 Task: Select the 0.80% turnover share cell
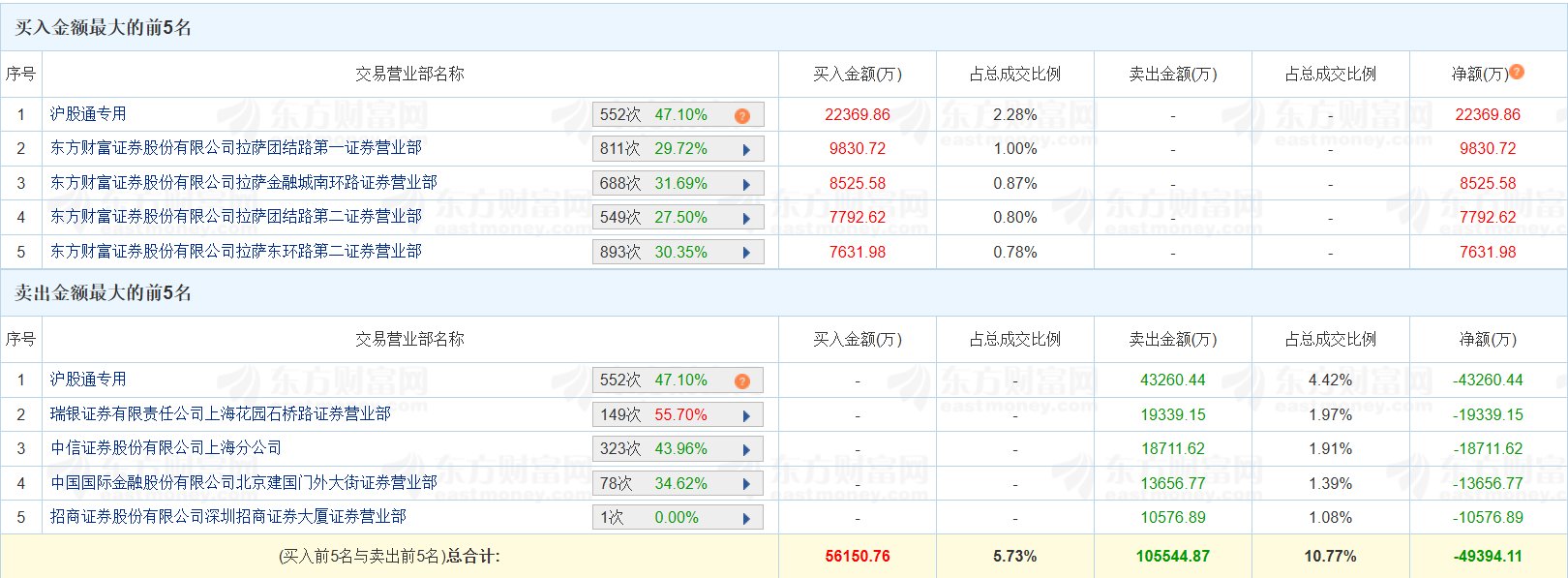point(1015,218)
